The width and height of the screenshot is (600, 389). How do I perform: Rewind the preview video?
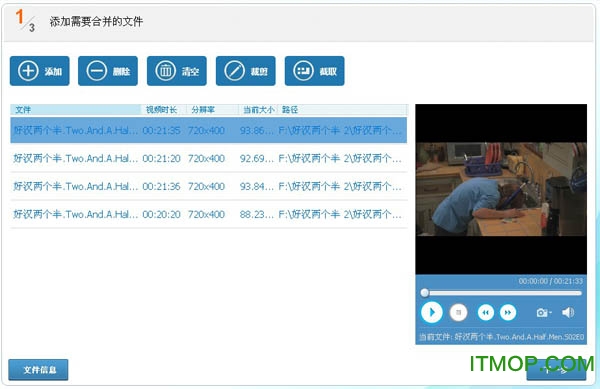[x=486, y=313]
